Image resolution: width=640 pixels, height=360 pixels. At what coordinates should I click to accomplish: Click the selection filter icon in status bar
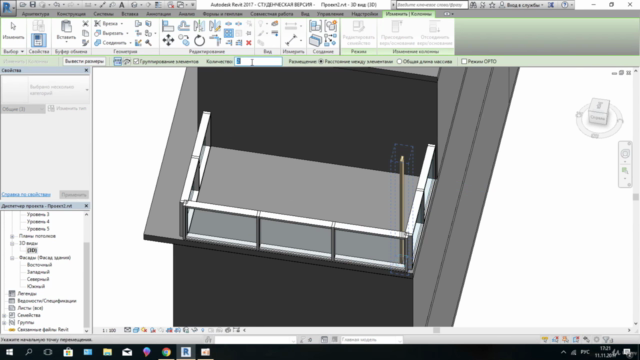(x=607, y=340)
